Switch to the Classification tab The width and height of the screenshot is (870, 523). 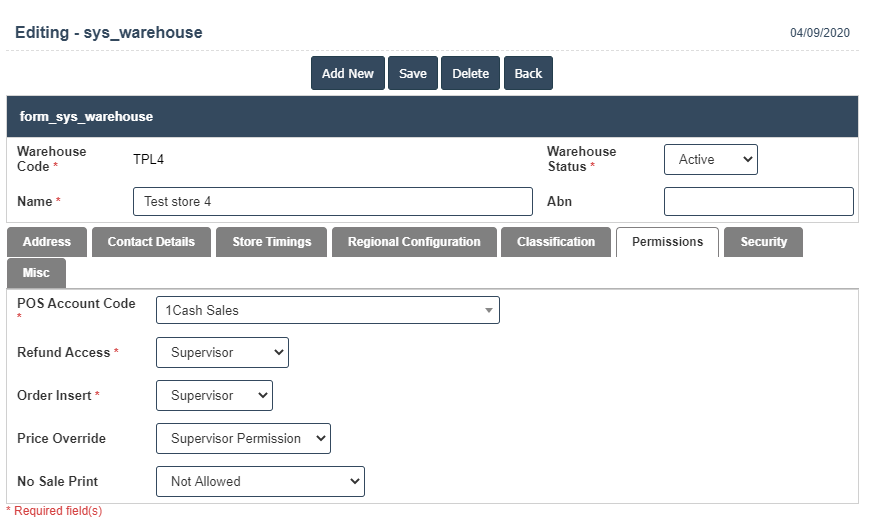(x=556, y=242)
